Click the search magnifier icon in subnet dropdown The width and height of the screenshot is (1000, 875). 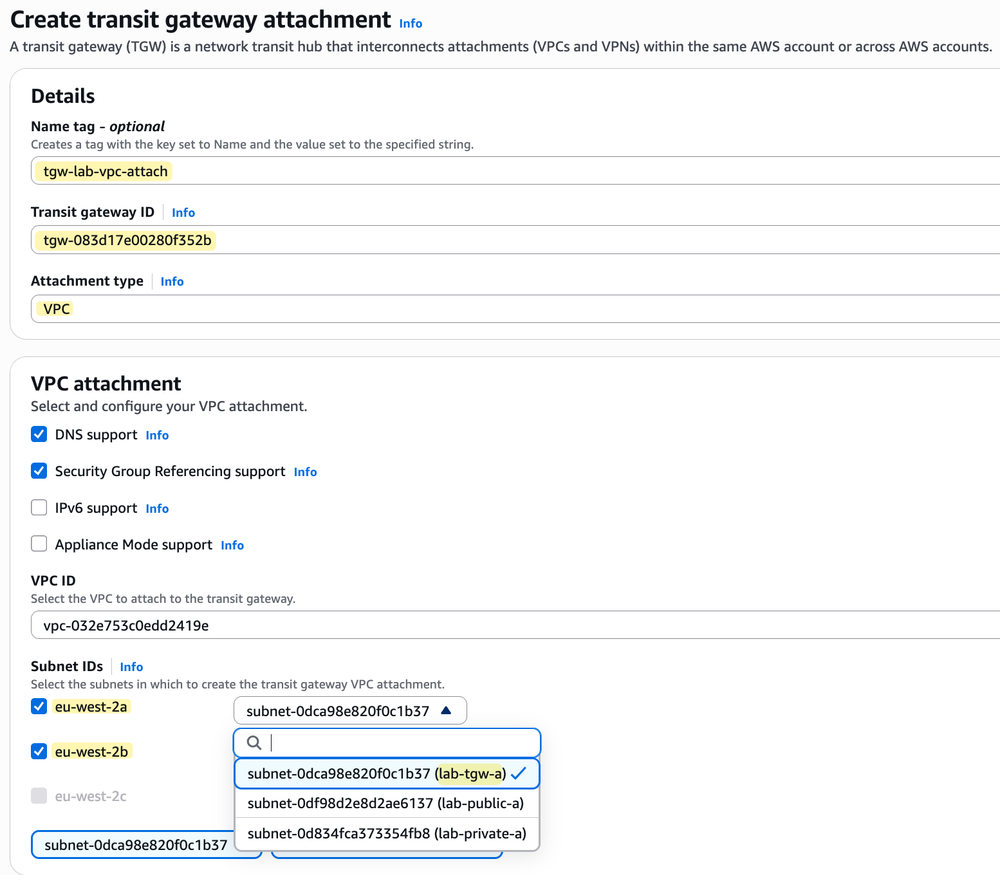(253, 742)
